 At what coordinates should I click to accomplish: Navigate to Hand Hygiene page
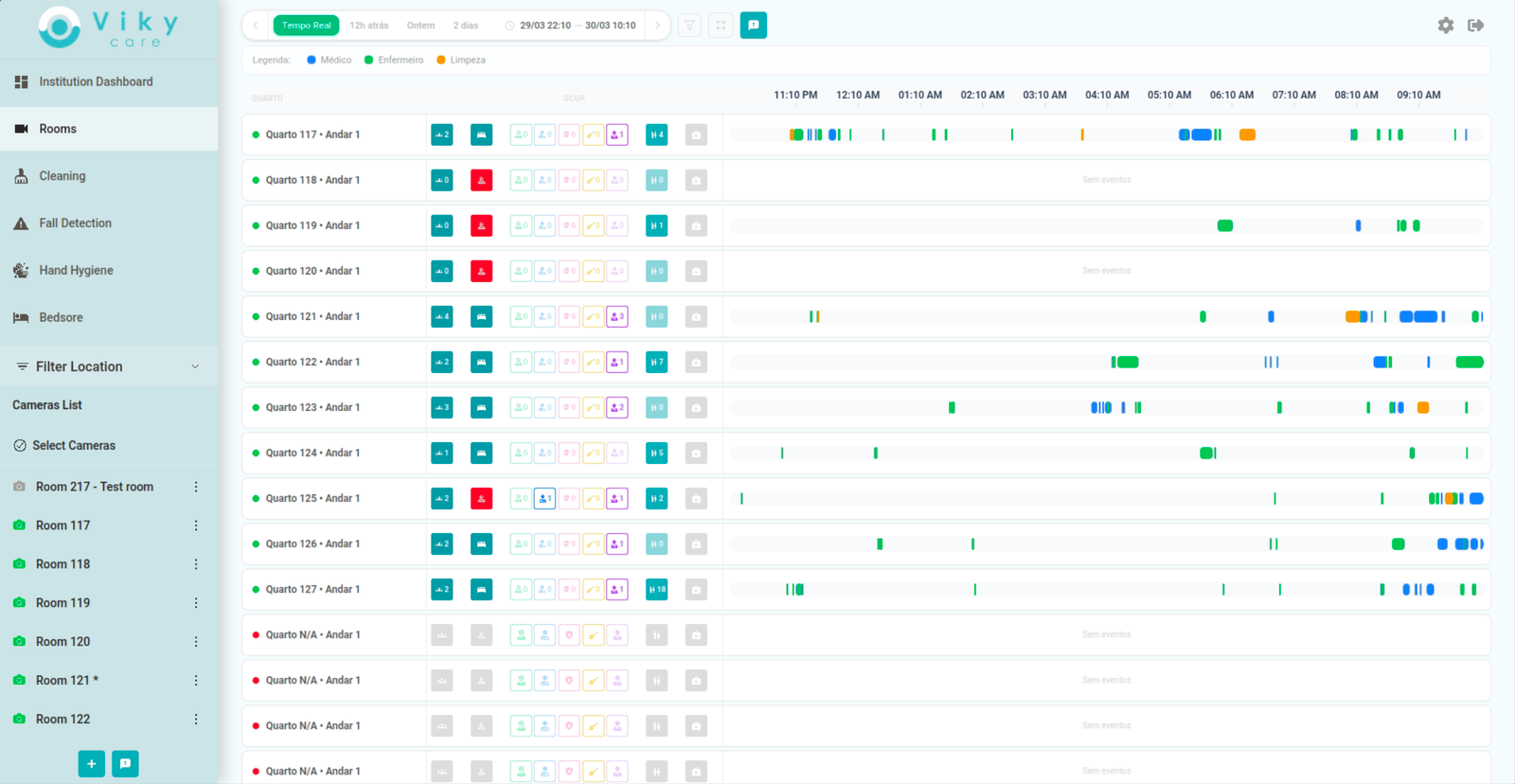[x=109, y=271]
